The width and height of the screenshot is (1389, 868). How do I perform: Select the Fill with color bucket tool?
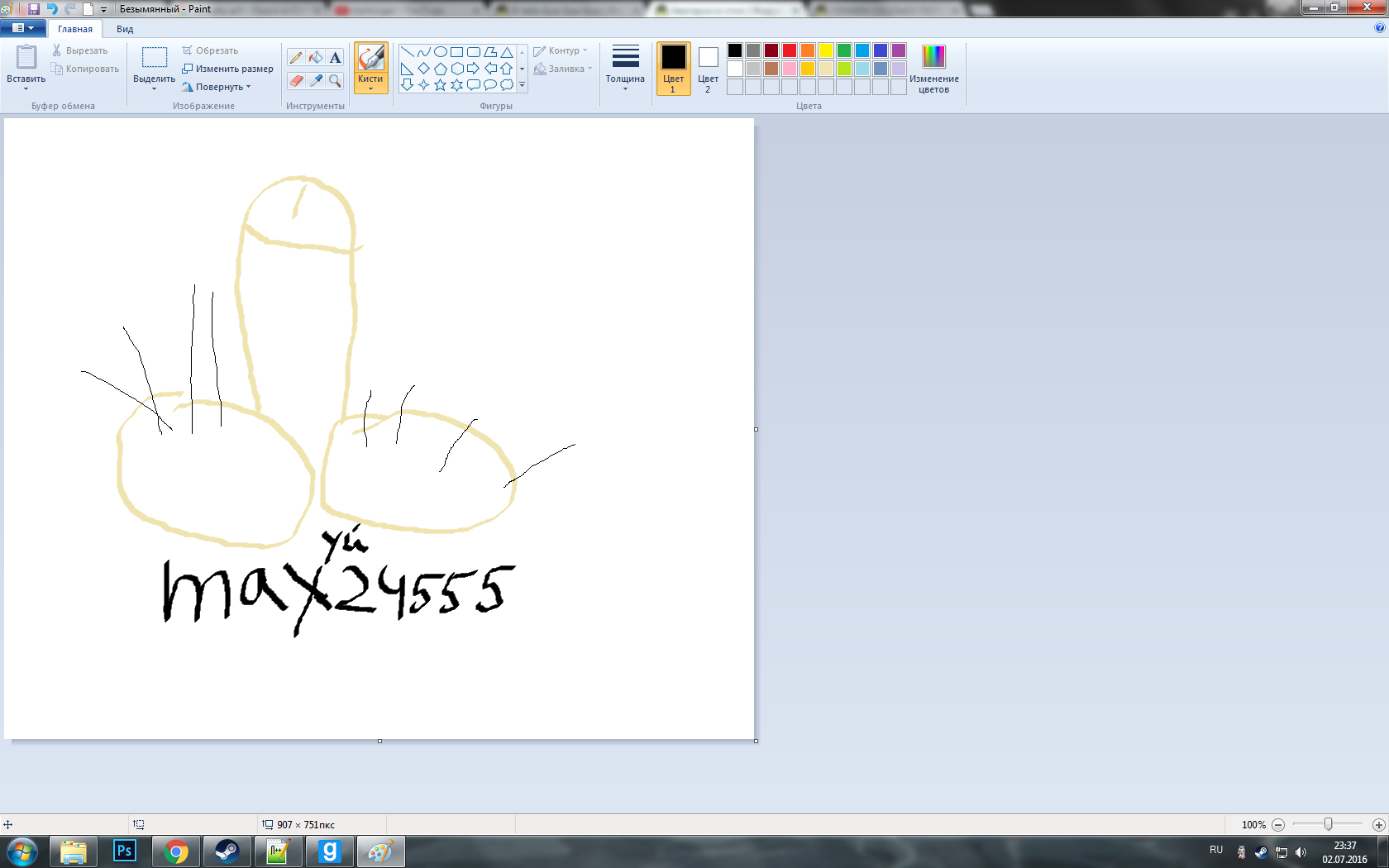point(316,58)
